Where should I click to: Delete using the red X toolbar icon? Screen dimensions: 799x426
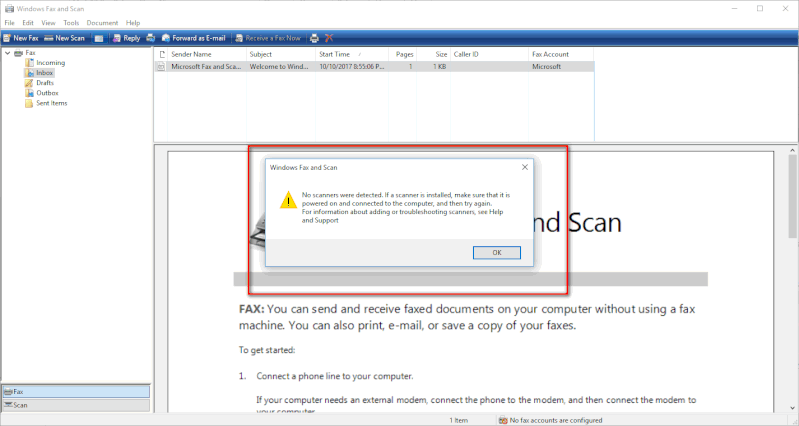pyautogui.click(x=329, y=38)
